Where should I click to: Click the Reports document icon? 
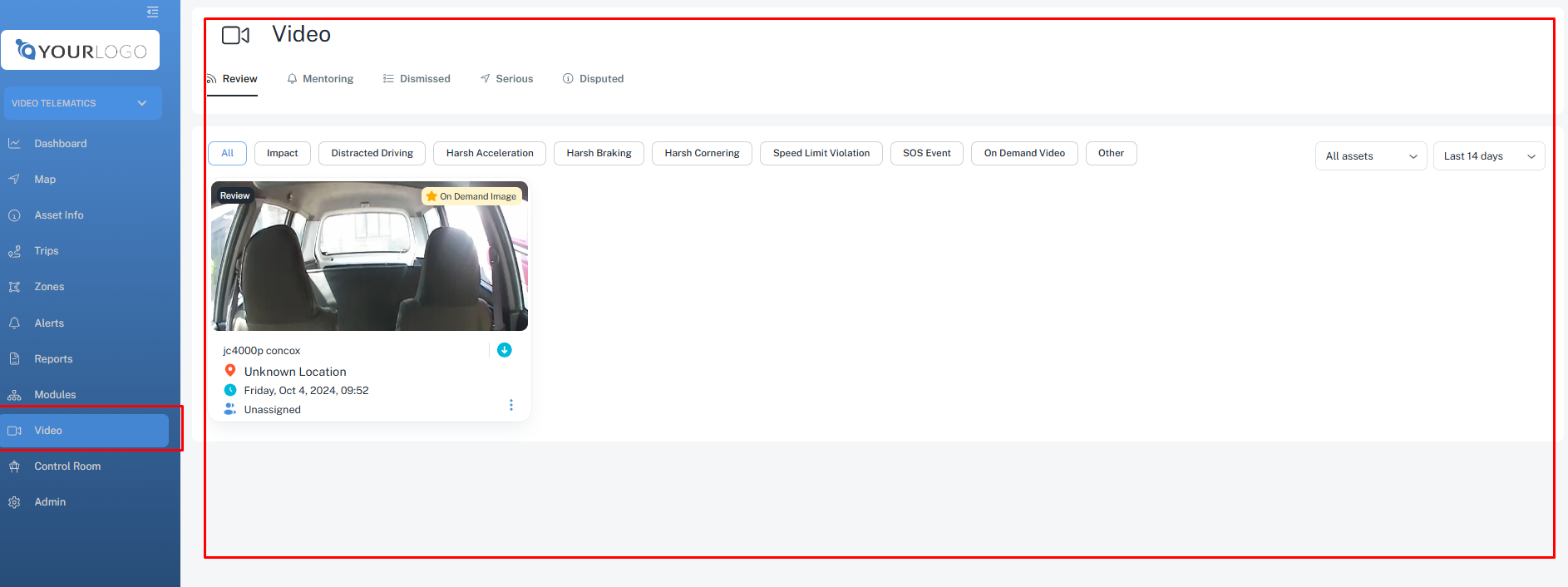[x=14, y=358]
